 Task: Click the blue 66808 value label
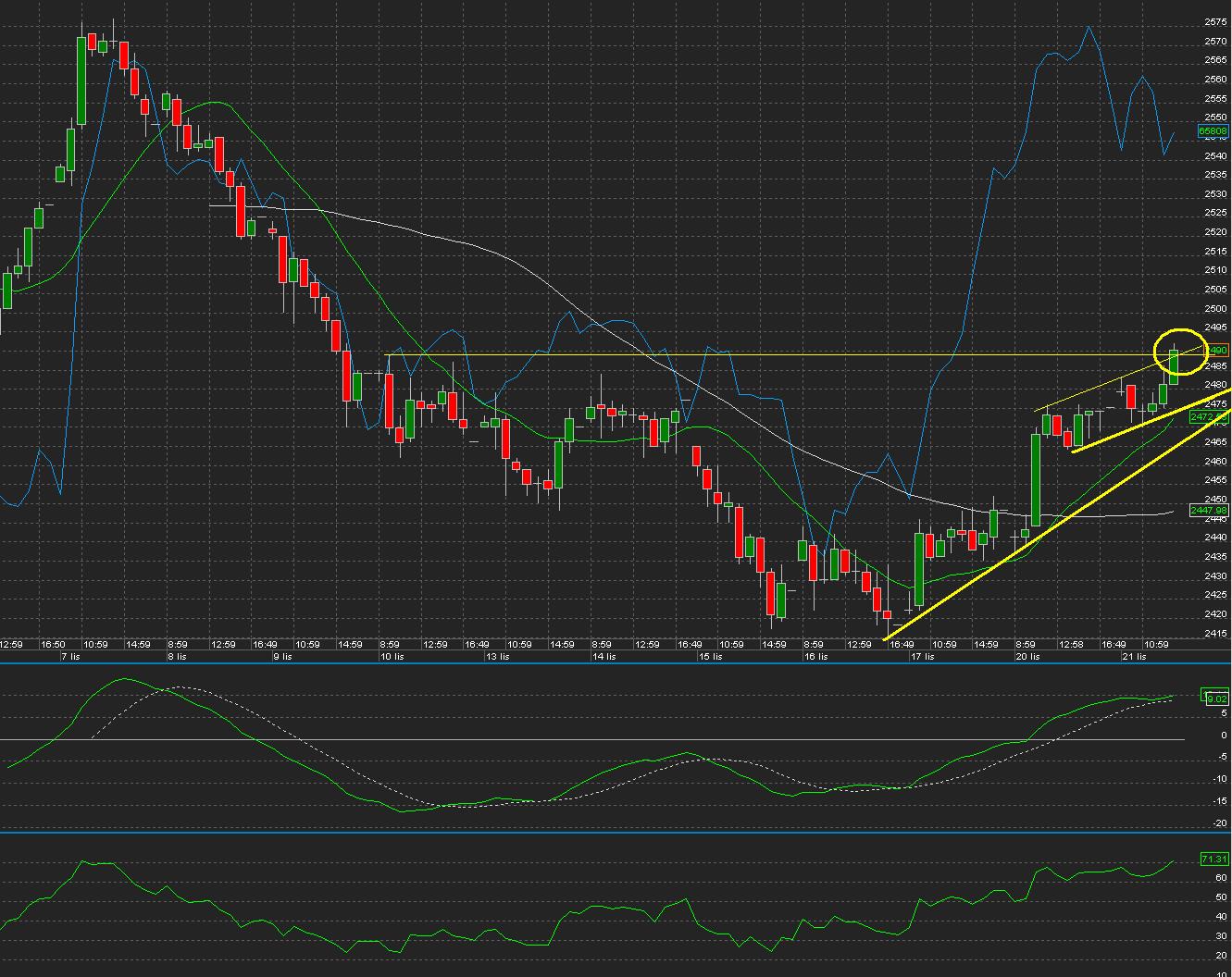pos(1213,131)
